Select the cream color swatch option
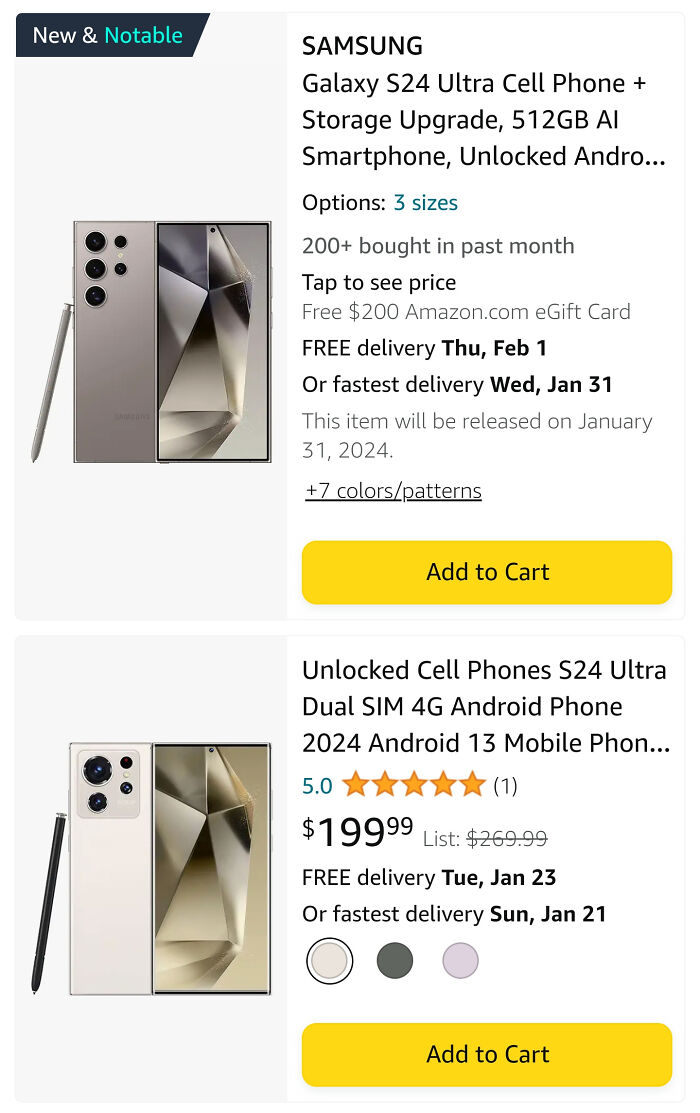 330,960
